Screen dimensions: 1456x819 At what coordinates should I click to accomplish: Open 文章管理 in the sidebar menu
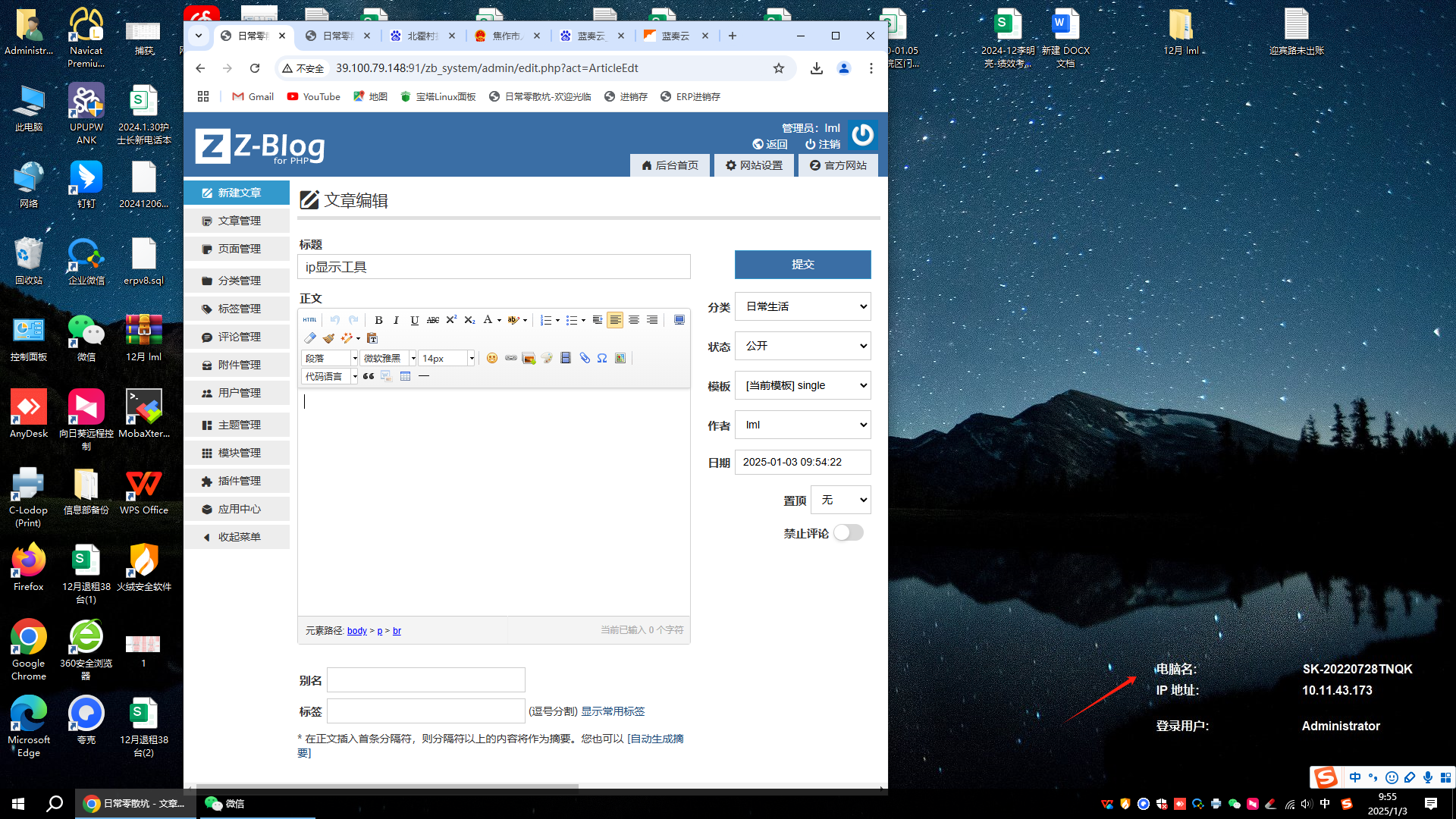[239, 221]
